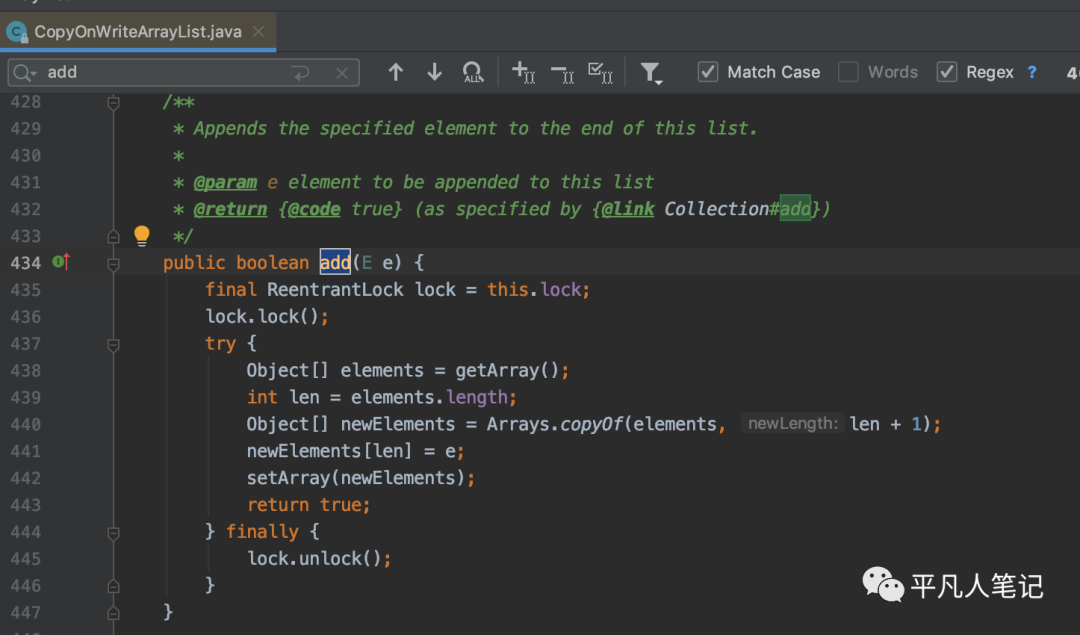Unselect occurrence icon in search bar

point(562,72)
